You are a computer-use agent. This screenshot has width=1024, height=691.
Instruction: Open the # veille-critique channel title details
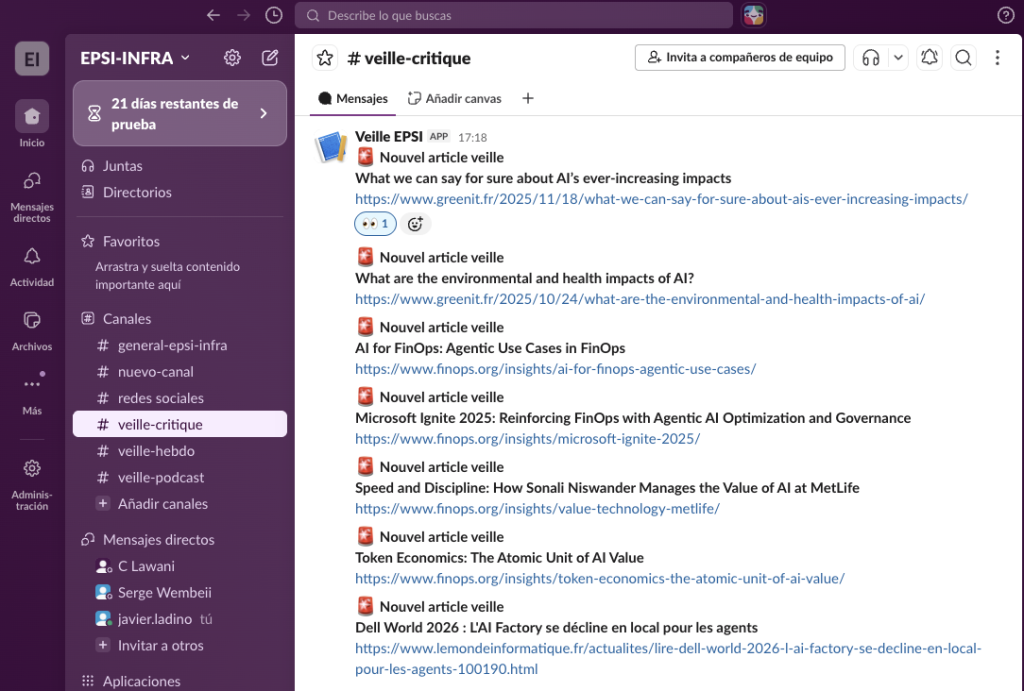409,58
